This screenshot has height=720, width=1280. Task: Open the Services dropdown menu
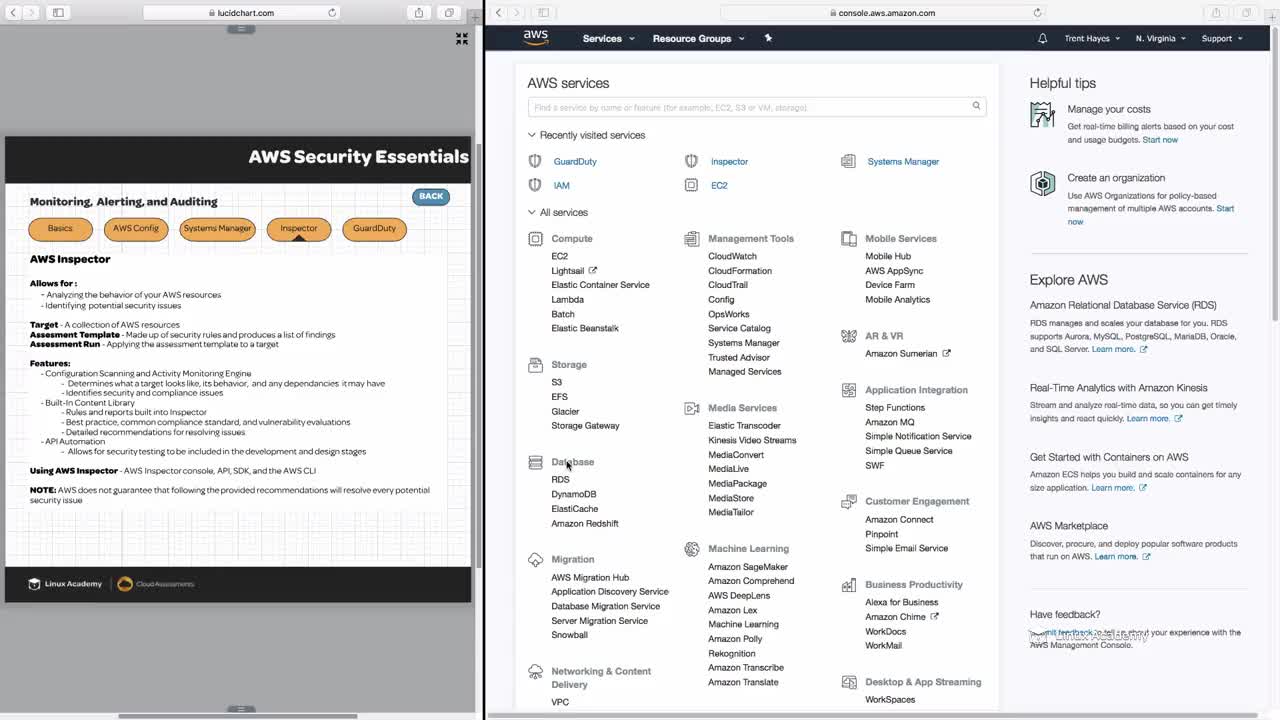tap(608, 38)
